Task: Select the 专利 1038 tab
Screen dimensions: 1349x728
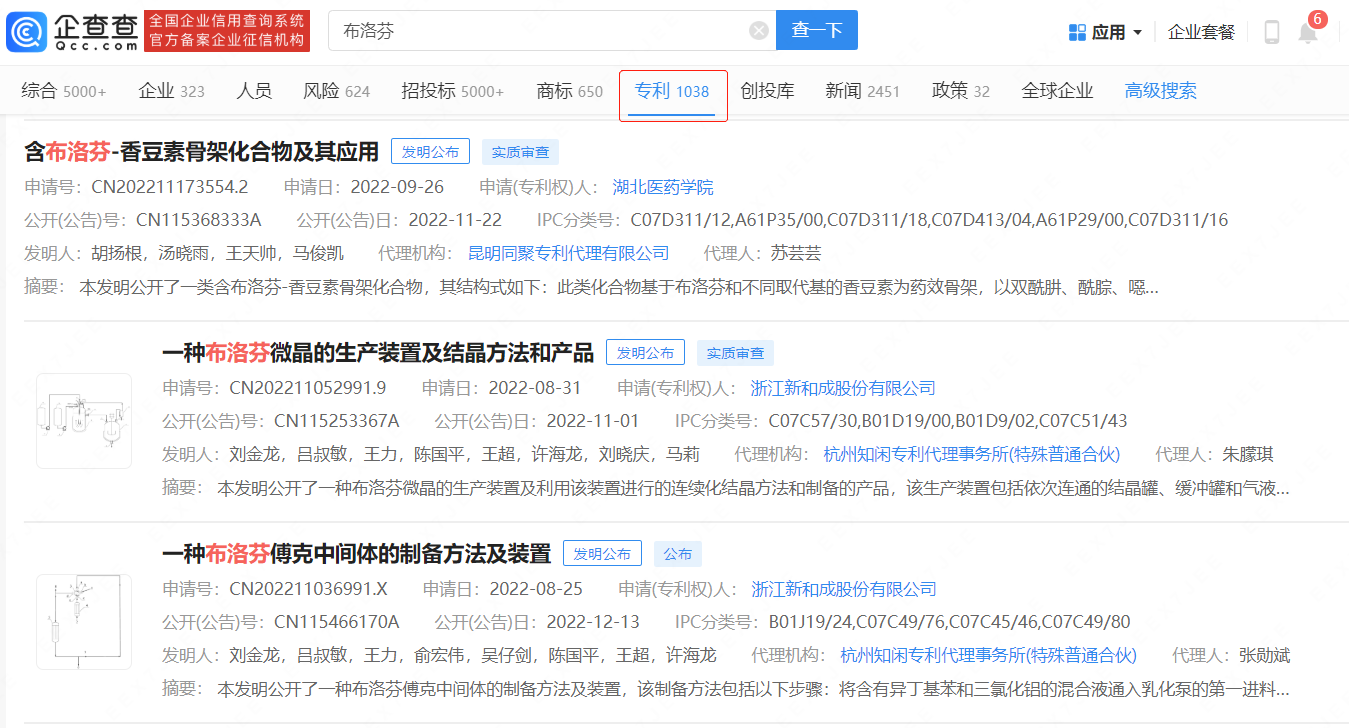Action: (x=673, y=94)
